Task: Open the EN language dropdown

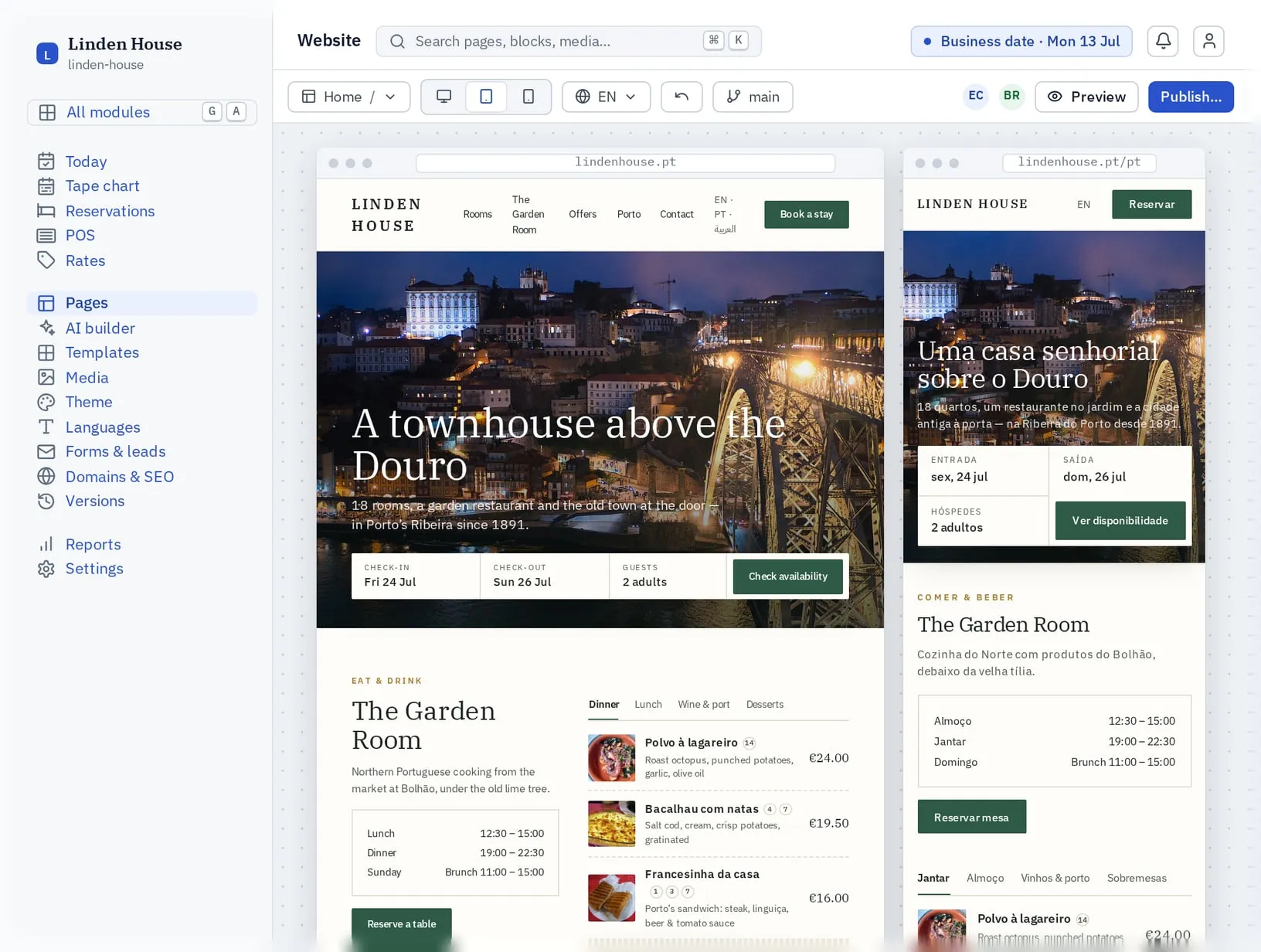Action: click(x=607, y=97)
